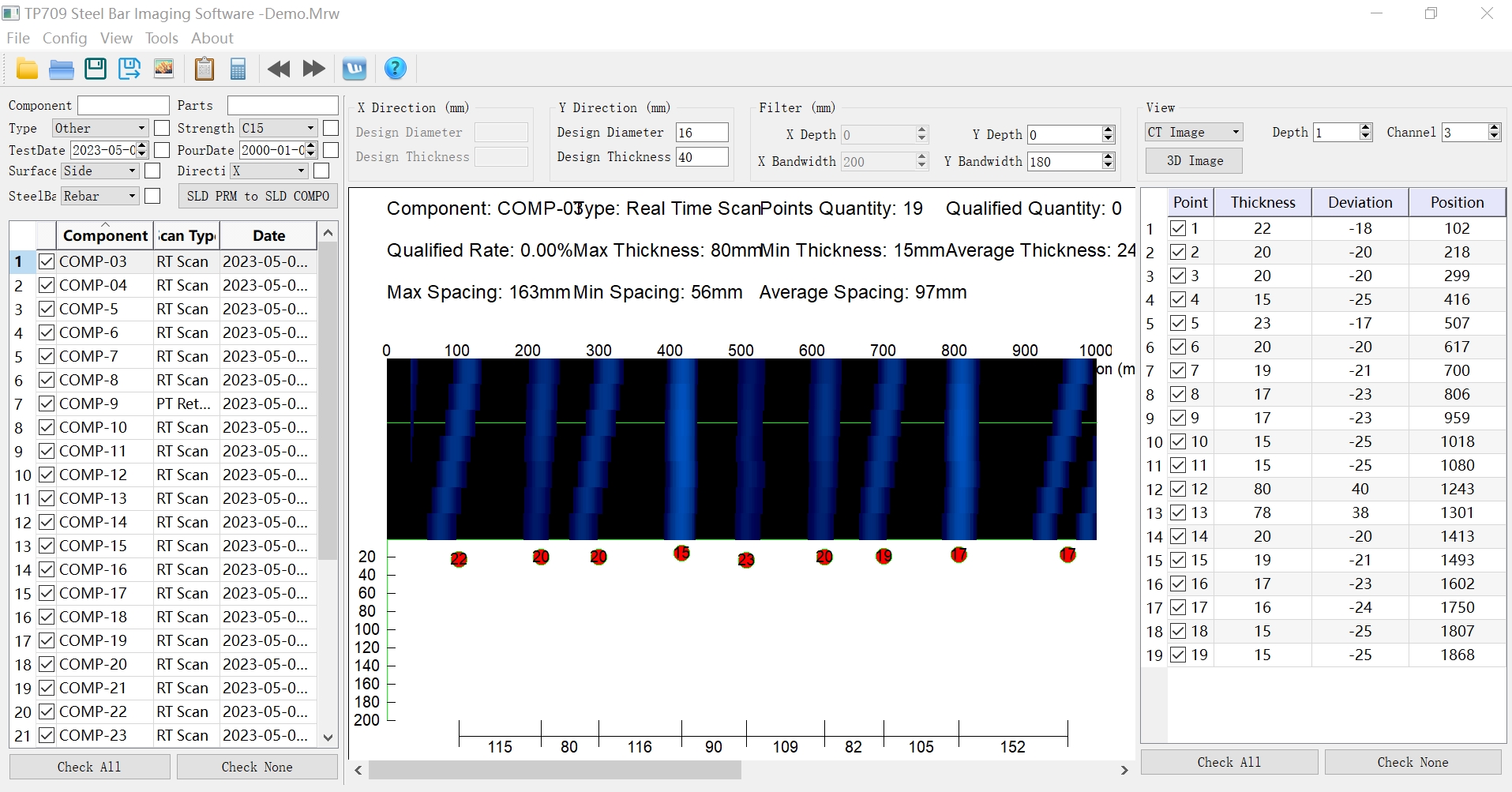Click the Y Design Diameter field showing 16
This screenshot has width=1512, height=792.
pyautogui.click(x=702, y=133)
